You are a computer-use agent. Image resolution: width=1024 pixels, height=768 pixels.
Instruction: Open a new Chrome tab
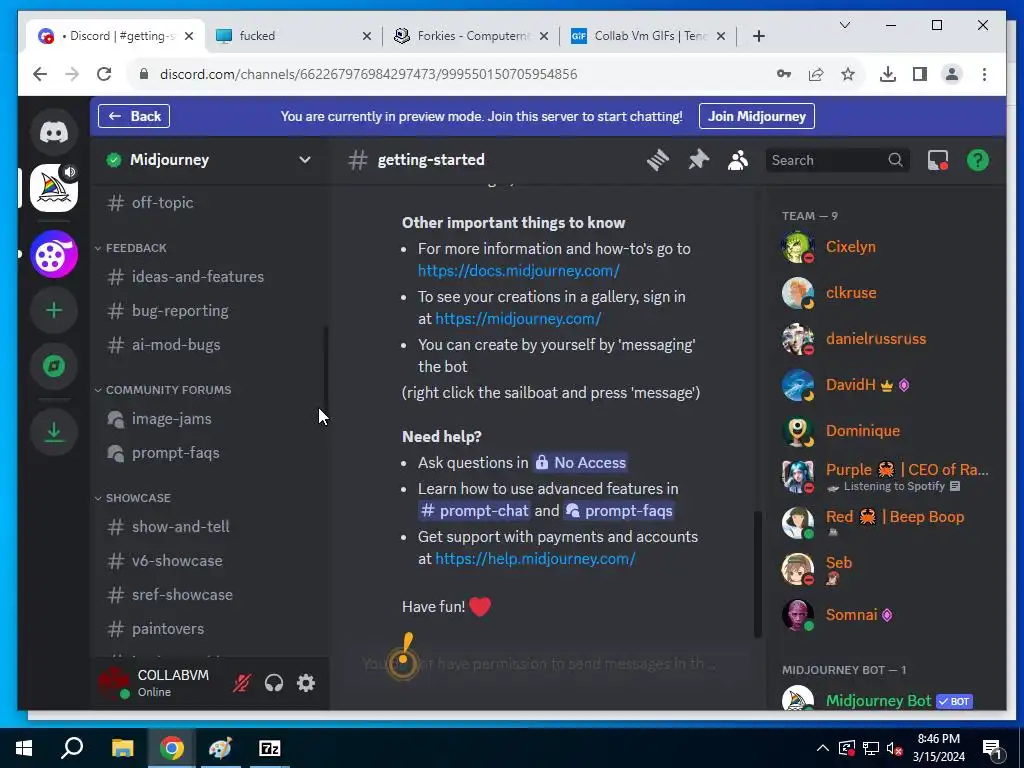click(758, 36)
